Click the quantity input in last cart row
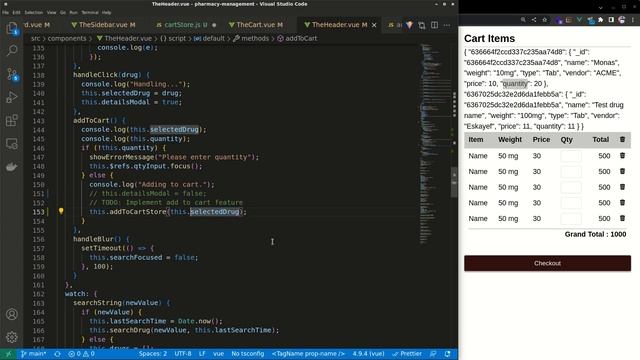The width and height of the screenshot is (640, 360). 571,219
